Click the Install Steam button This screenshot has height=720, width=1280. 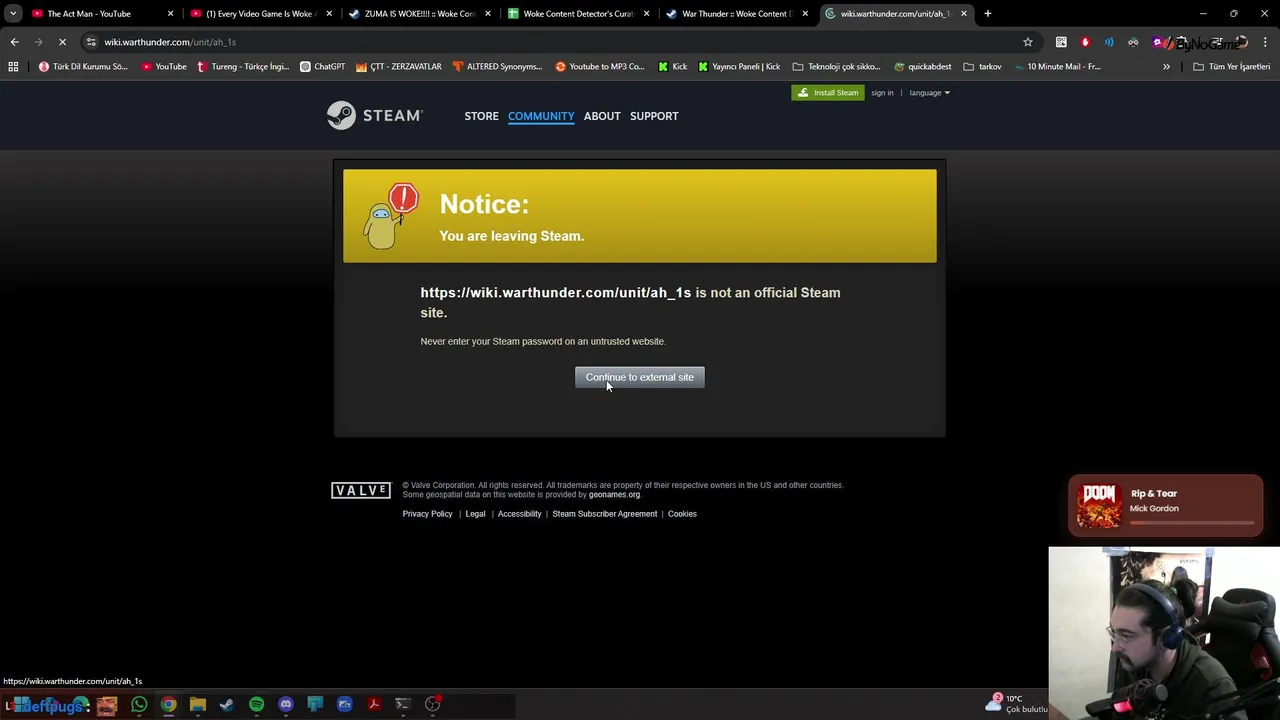(827, 93)
